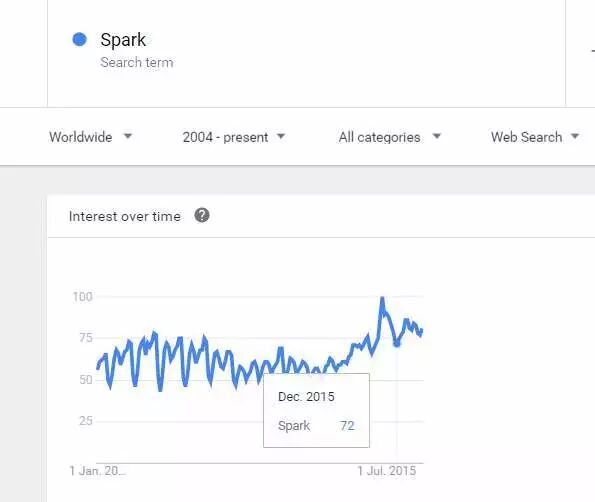595x502 pixels.
Task: Click the Search term subtitle under Spark
Action: [137, 62]
